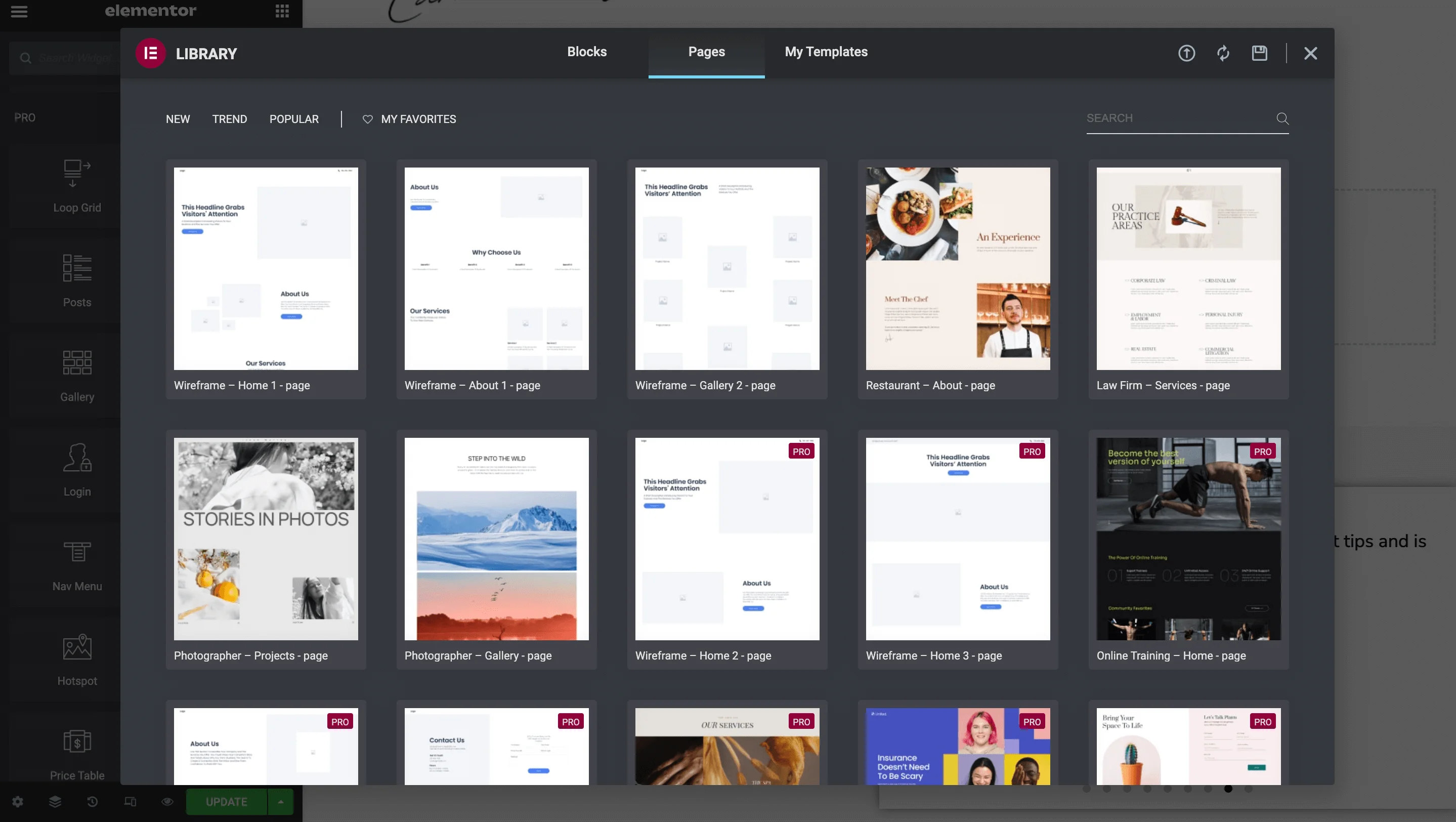The height and width of the screenshot is (822, 1456).
Task: Select the Login widget icon
Action: (77, 458)
